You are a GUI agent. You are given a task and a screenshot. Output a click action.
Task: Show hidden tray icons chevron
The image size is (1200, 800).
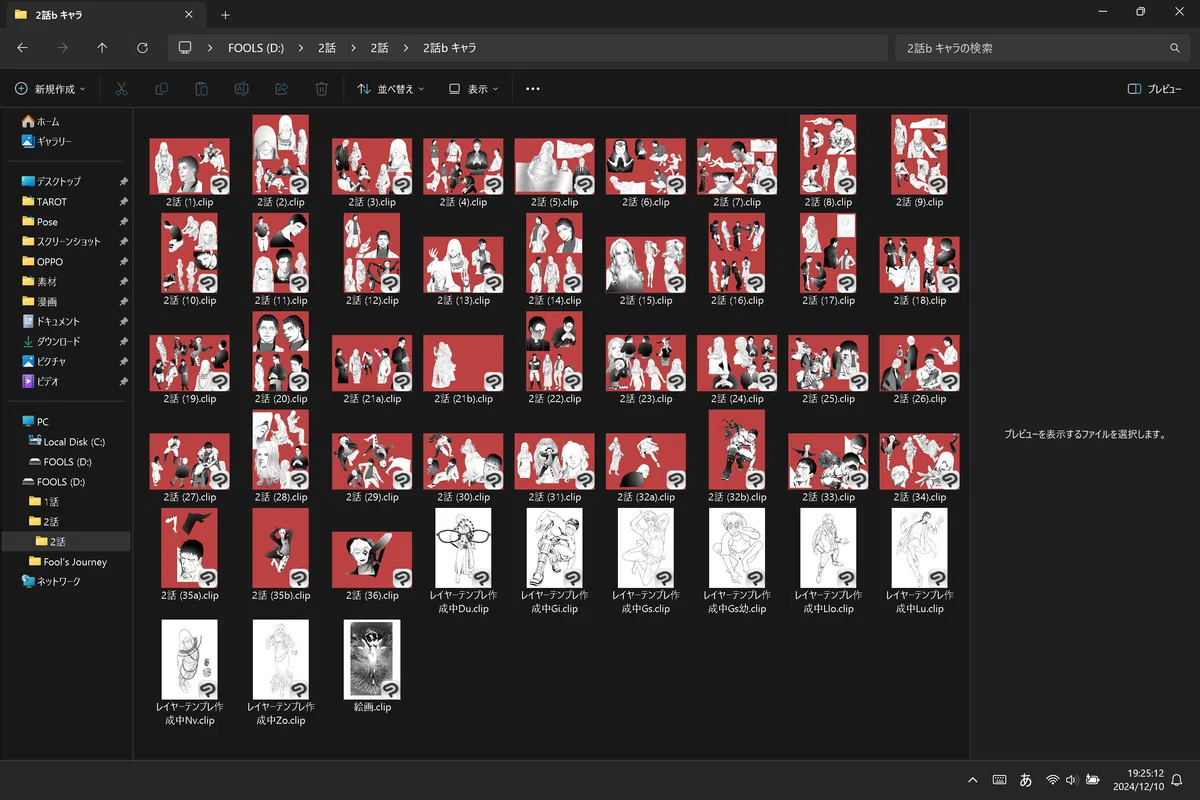tap(972, 779)
